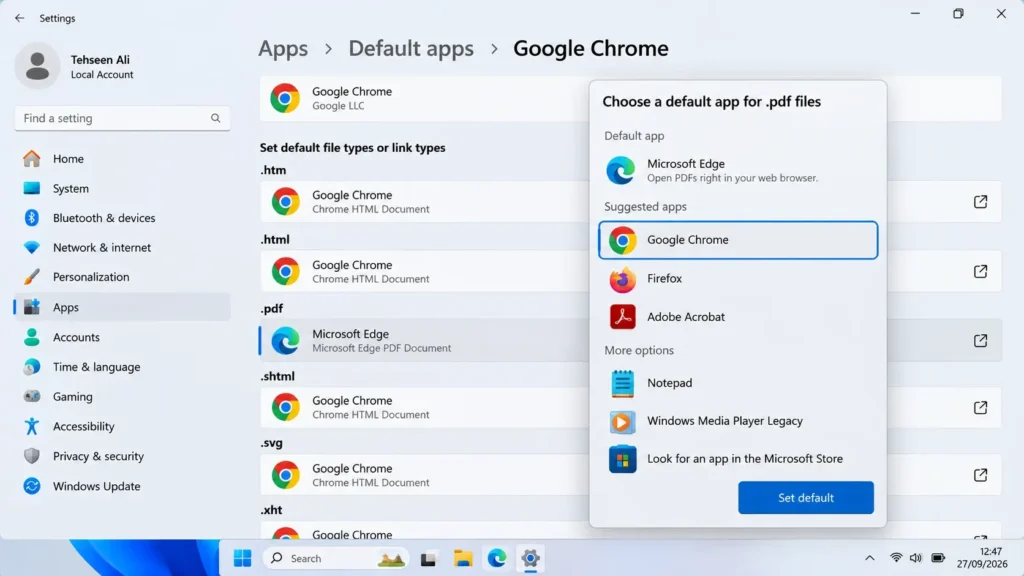1024x576 pixels.
Task: Click the Tehseen Ali profile avatar
Action: click(37, 66)
